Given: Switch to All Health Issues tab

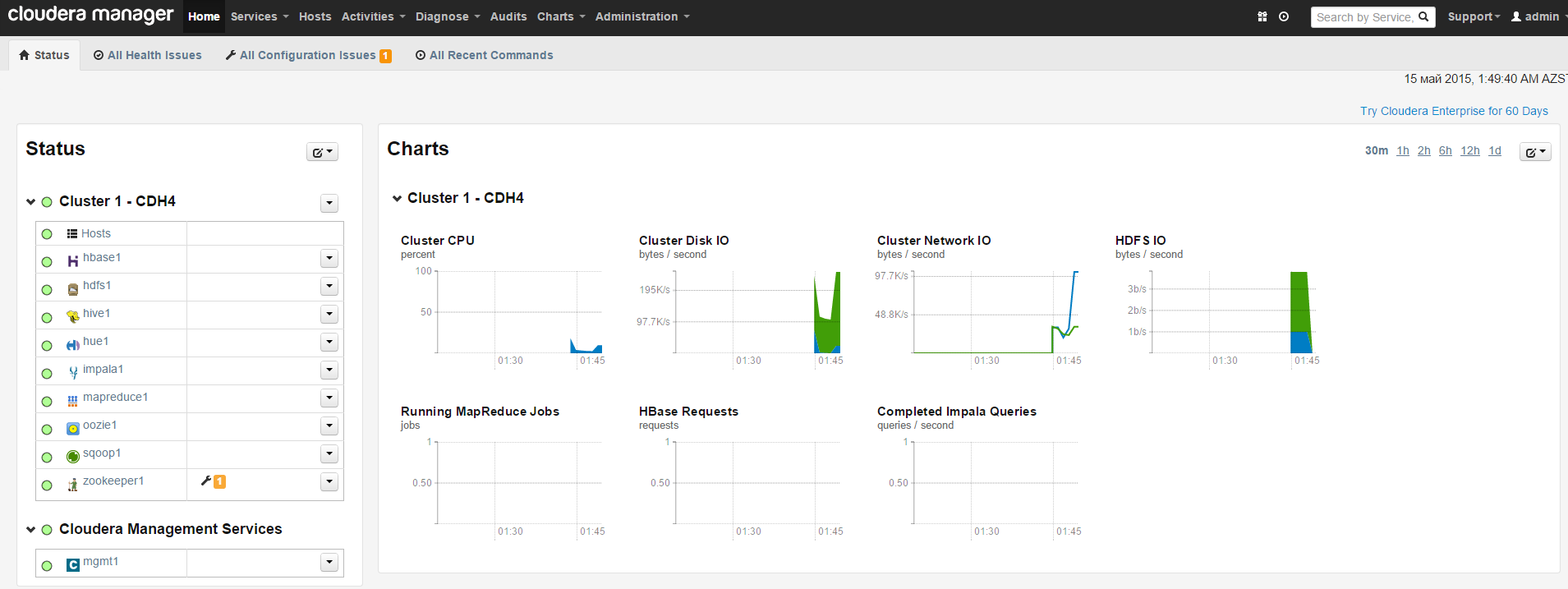Looking at the screenshot, I should [148, 55].
